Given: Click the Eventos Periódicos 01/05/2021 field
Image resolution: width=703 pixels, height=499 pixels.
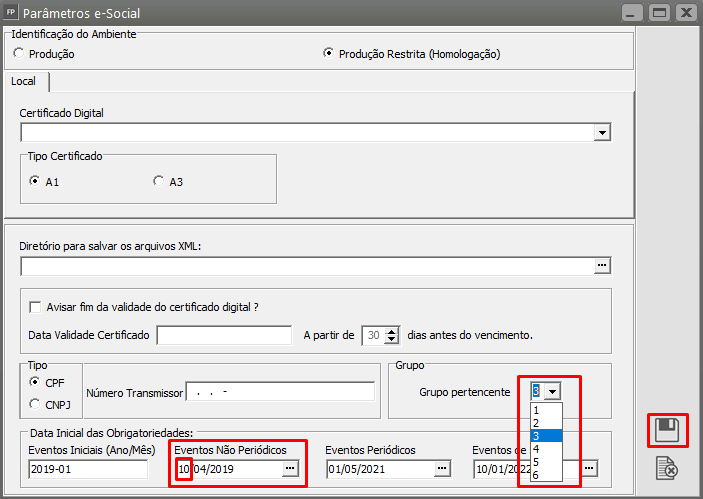Looking at the screenshot, I should point(381,469).
